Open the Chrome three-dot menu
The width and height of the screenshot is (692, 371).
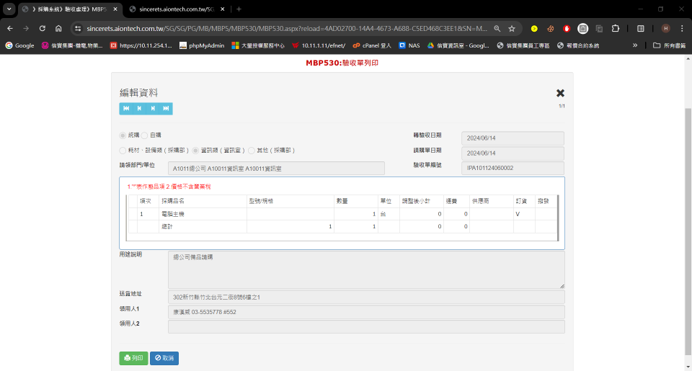pos(682,29)
